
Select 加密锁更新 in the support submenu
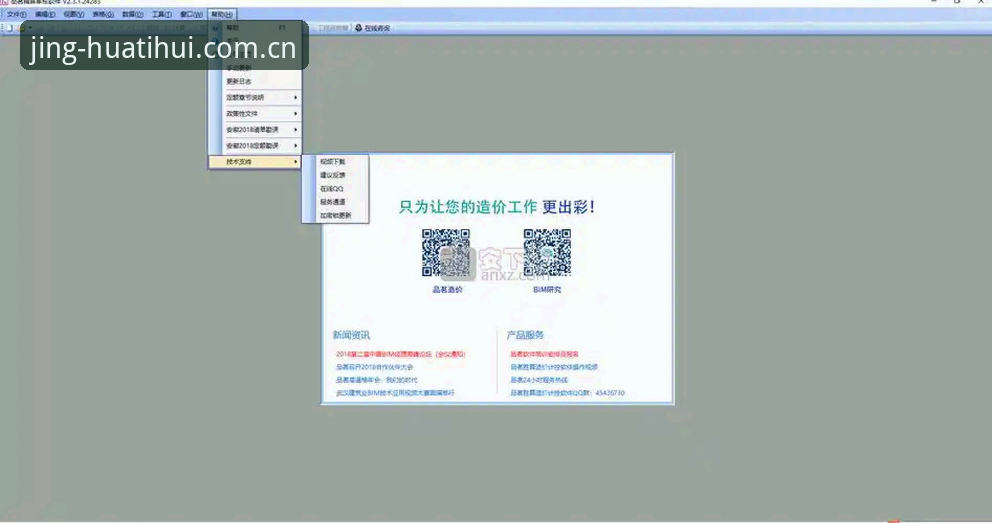pyautogui.click(x=335, y=215)
